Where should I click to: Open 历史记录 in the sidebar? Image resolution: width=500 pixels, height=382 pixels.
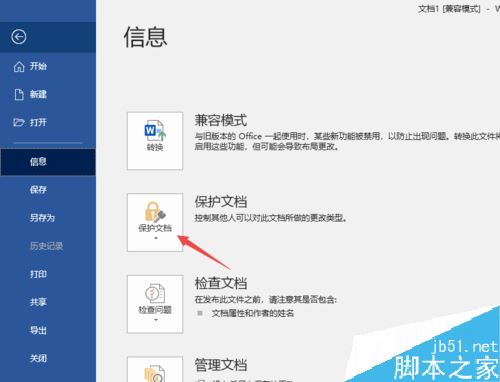48,246
